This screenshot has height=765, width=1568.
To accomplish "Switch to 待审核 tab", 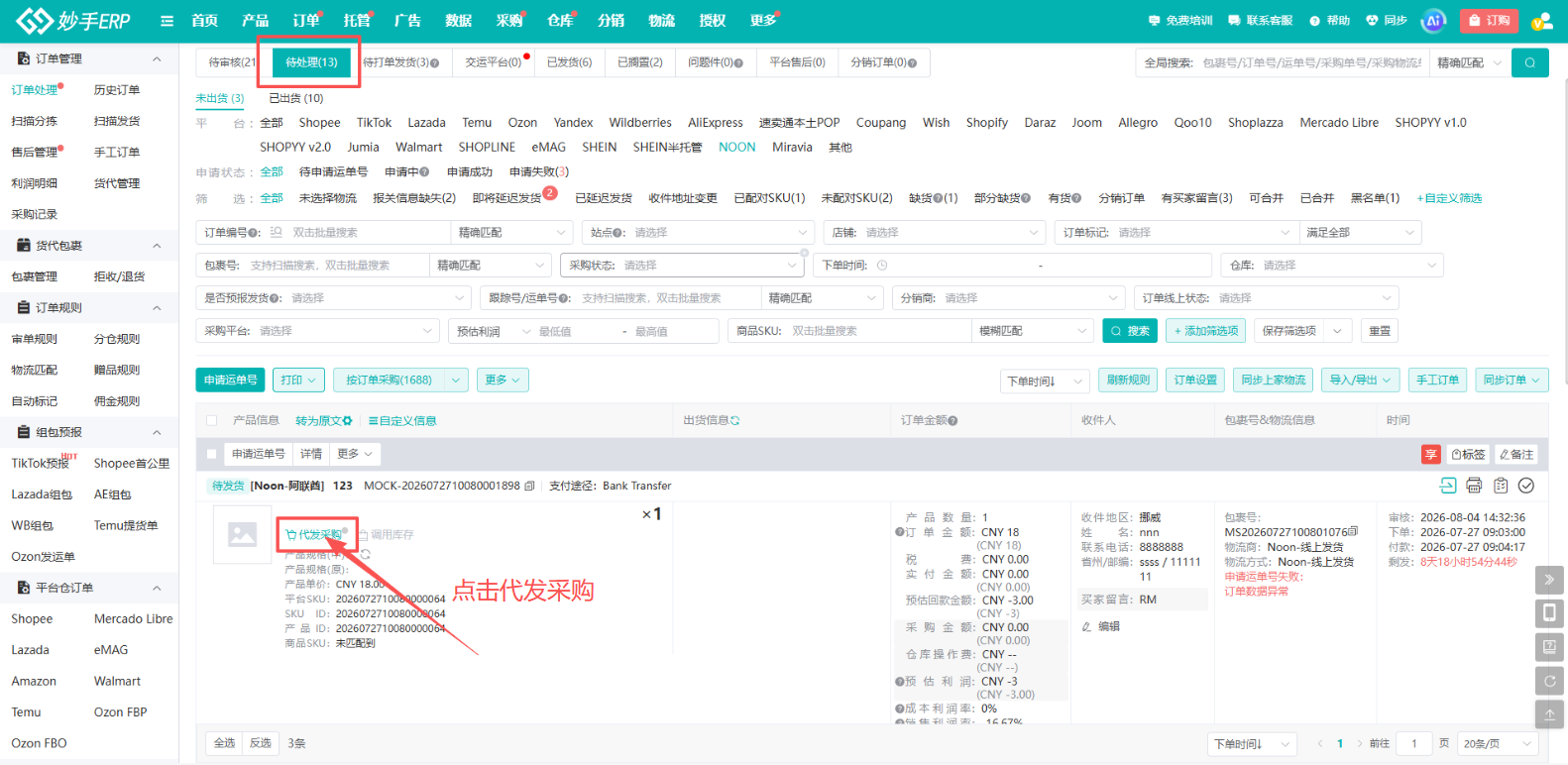I will pos(230,62).
